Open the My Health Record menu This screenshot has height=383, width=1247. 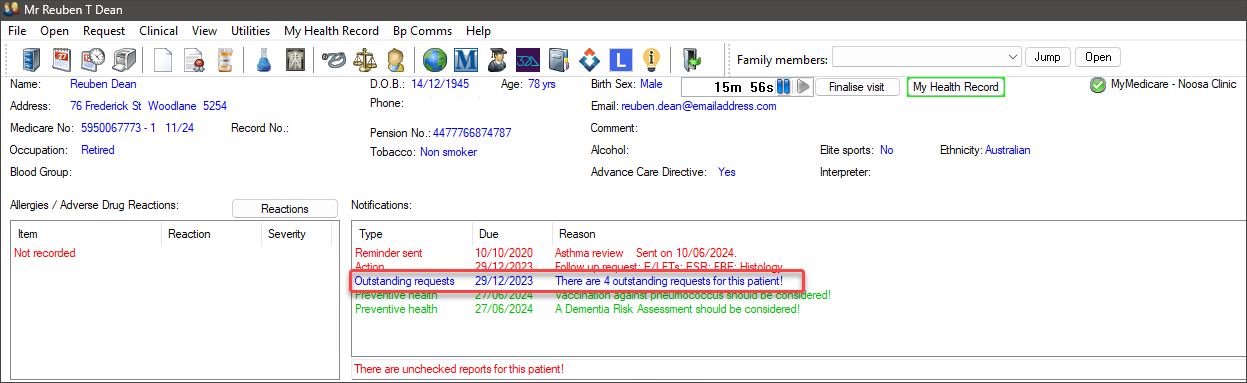click(331, 31)
